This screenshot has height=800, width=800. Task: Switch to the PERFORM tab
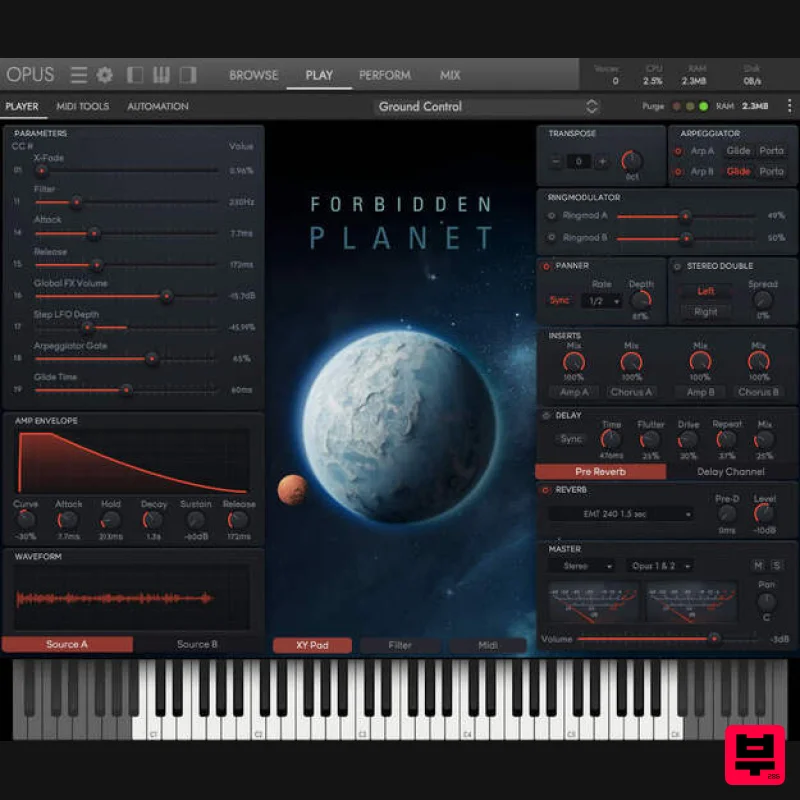tap(385, 75)
